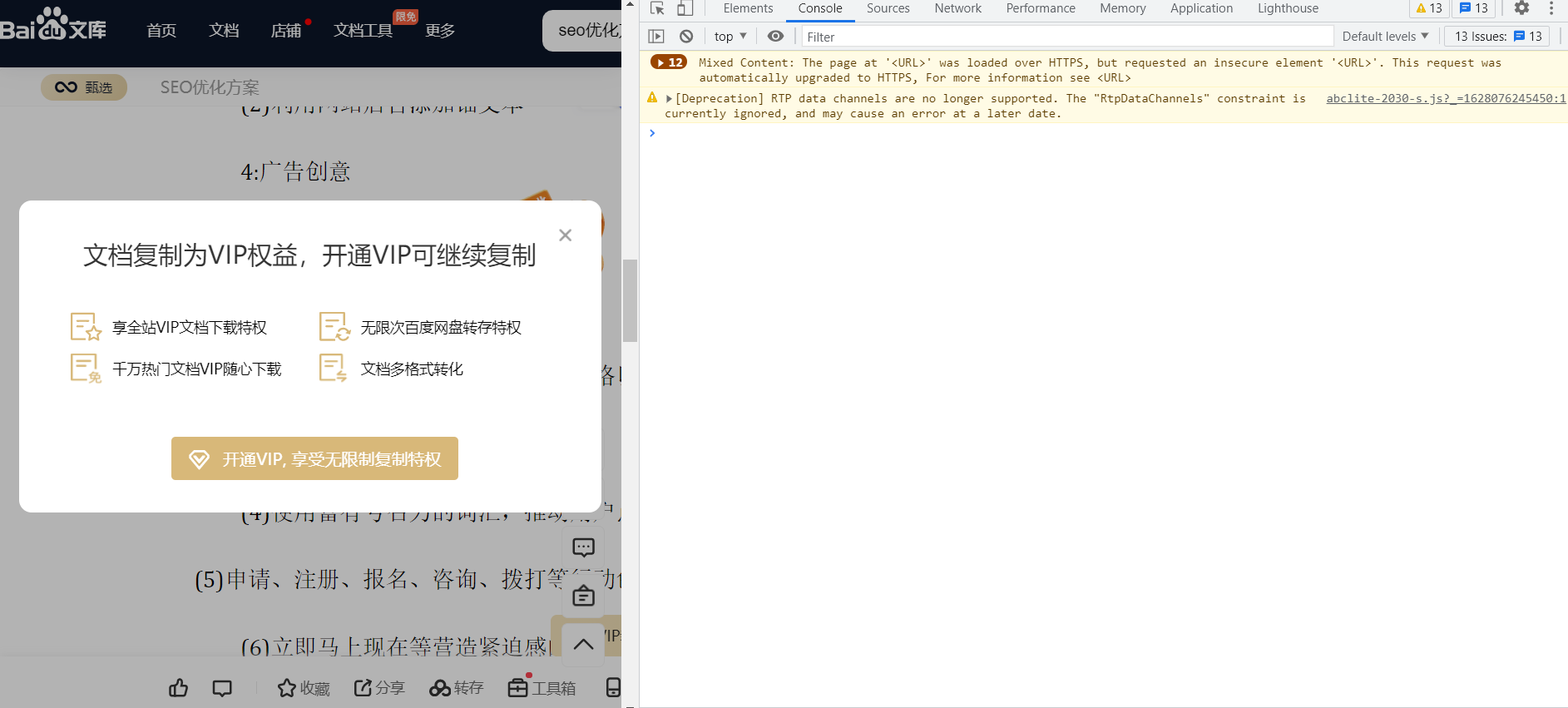
Task: Open the feedback chat bubble icon
Action: (x=584, y=547)
